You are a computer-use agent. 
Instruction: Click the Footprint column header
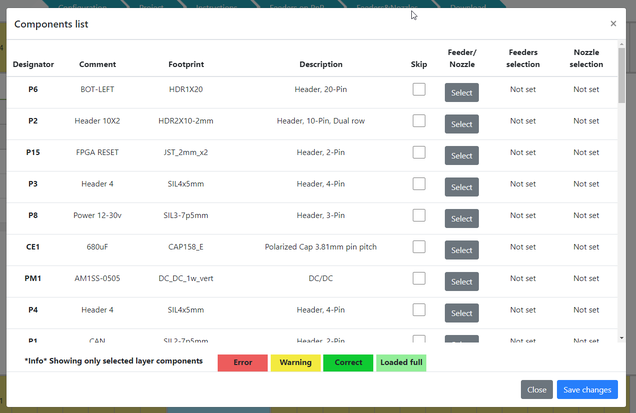(x=185, y=64)
